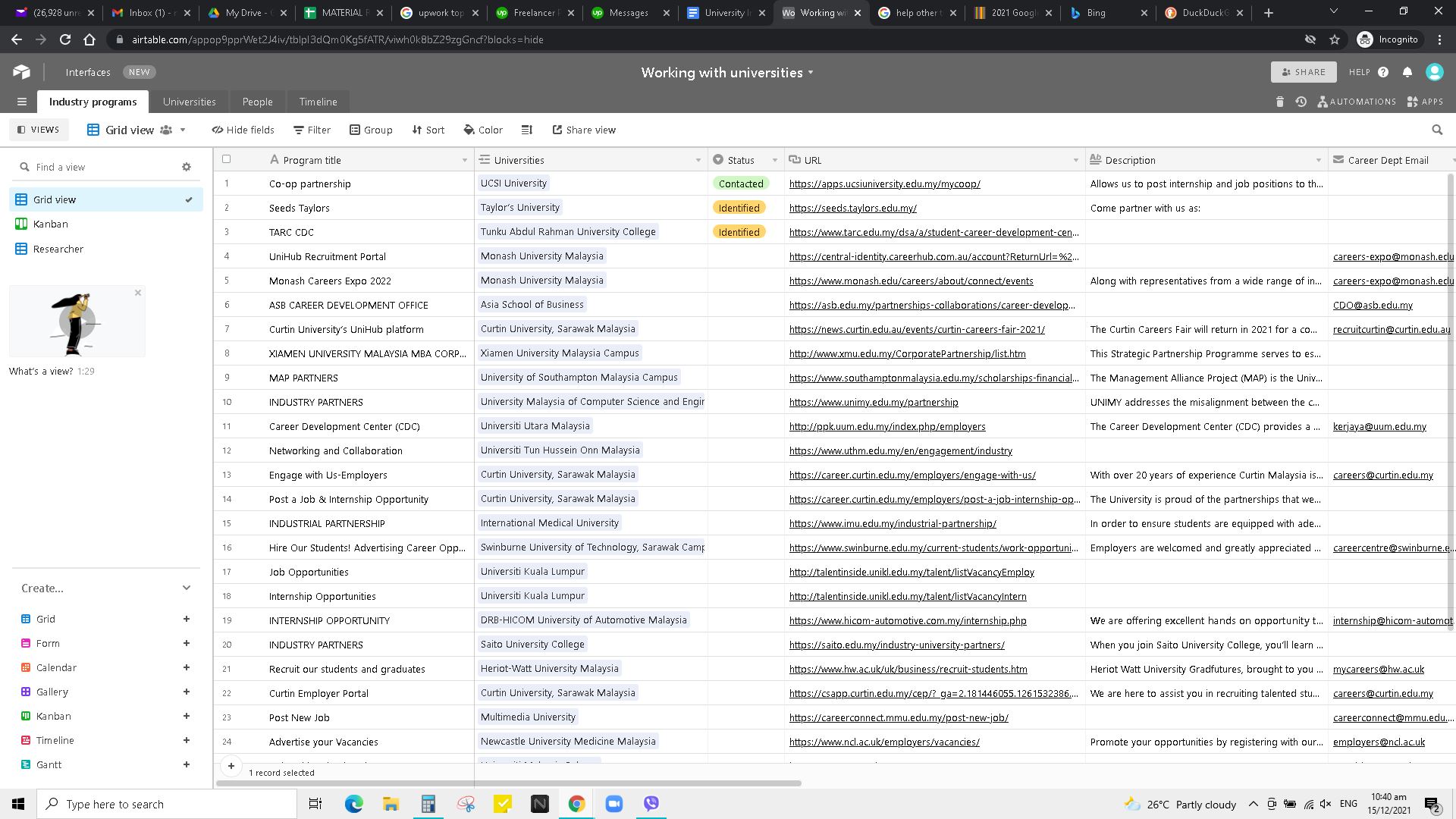This screenshot has height=819, width=1456.
Task: Open Hide fields menu
Action: 243,130
